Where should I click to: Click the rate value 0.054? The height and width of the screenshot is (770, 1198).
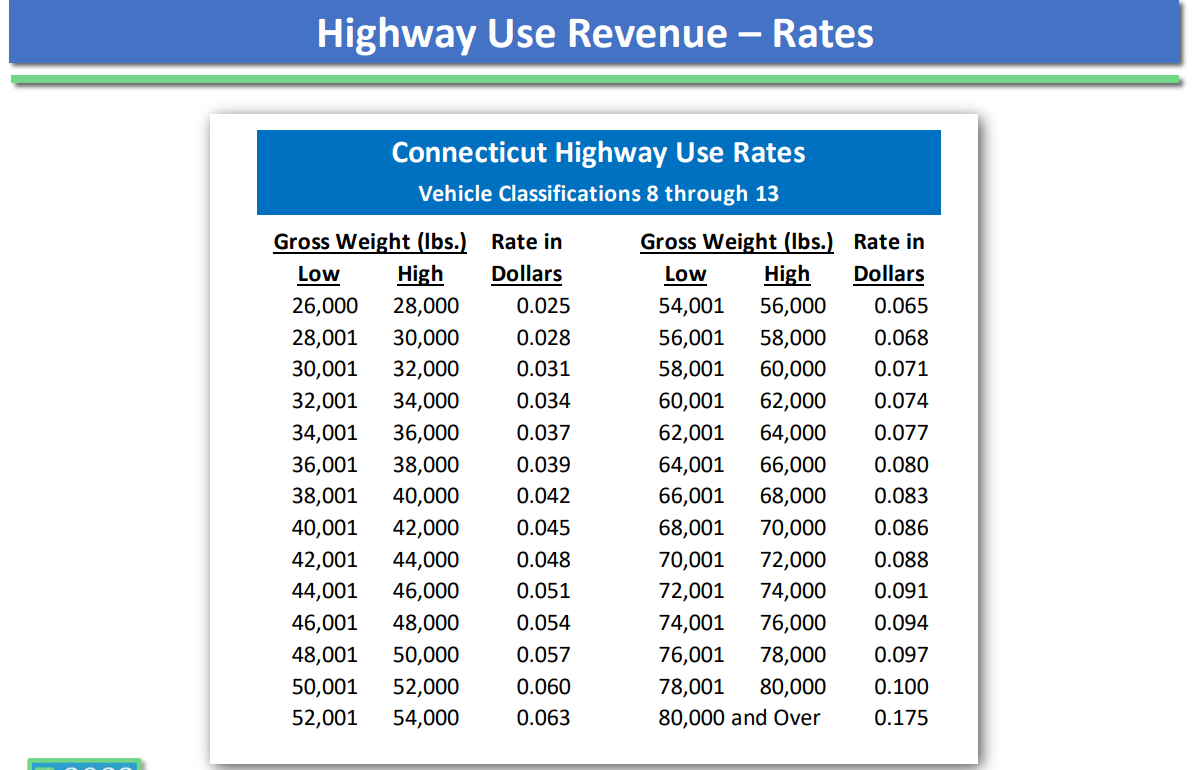pyautogui.click(x=543, y=623)
